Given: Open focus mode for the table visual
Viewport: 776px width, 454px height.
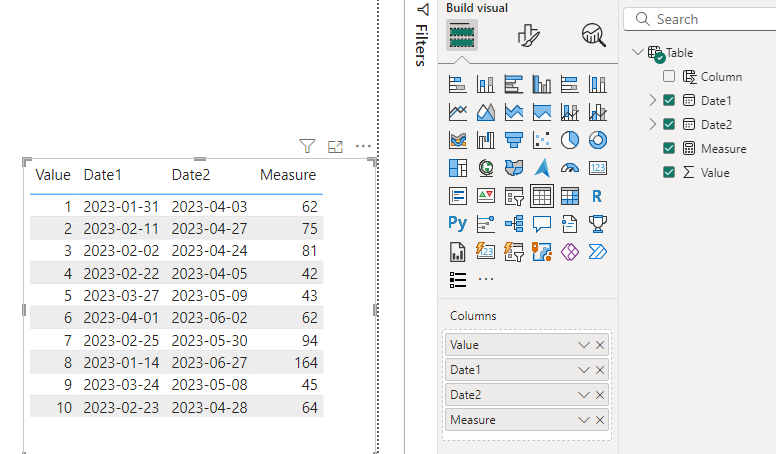Looking at the screenshot, I should [335, 147].
